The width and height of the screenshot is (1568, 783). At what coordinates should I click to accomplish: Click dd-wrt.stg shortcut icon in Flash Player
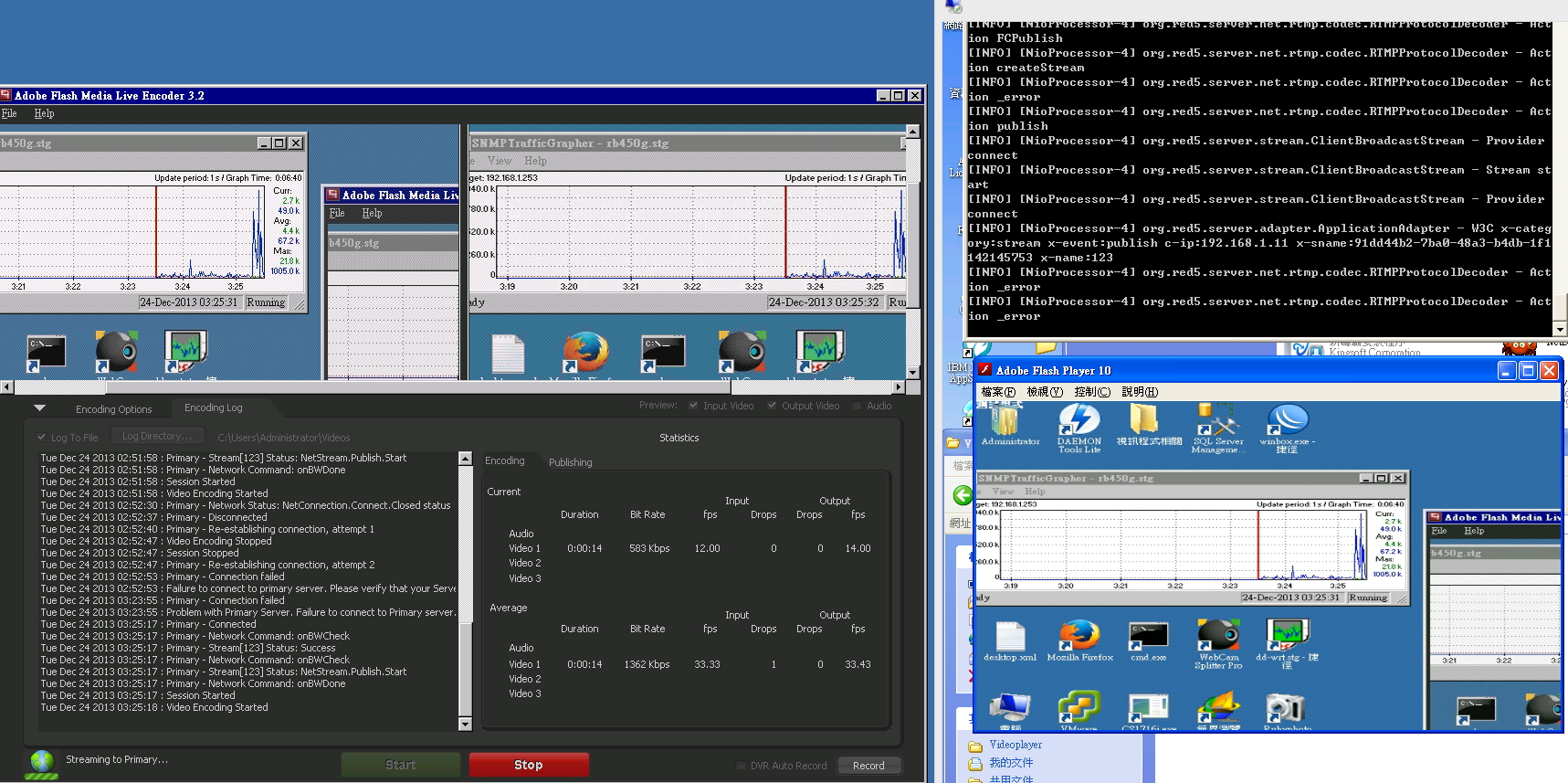click(x=1287, y=634)
